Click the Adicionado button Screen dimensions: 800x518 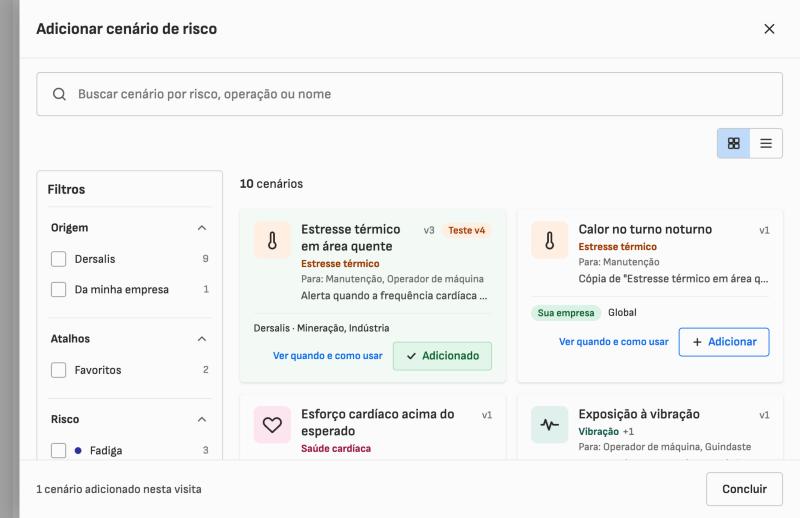click(442, 356)
